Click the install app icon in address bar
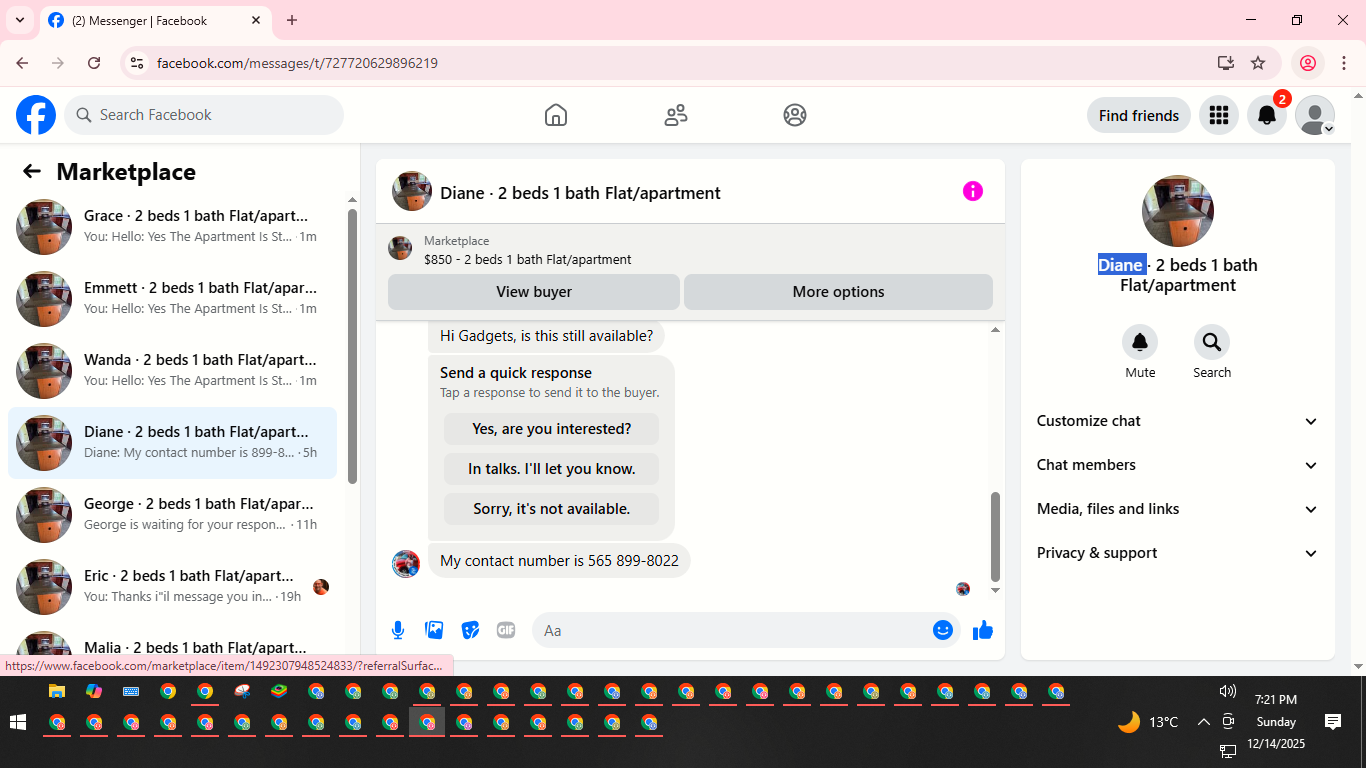Image resolution: width=1366 pixels, height=768 pixels. click(x=1226, y=63)
